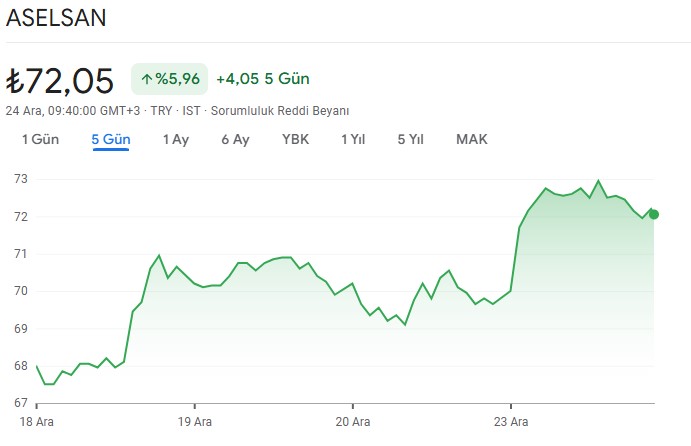Click the 70 price axis label

pos(21,291)
